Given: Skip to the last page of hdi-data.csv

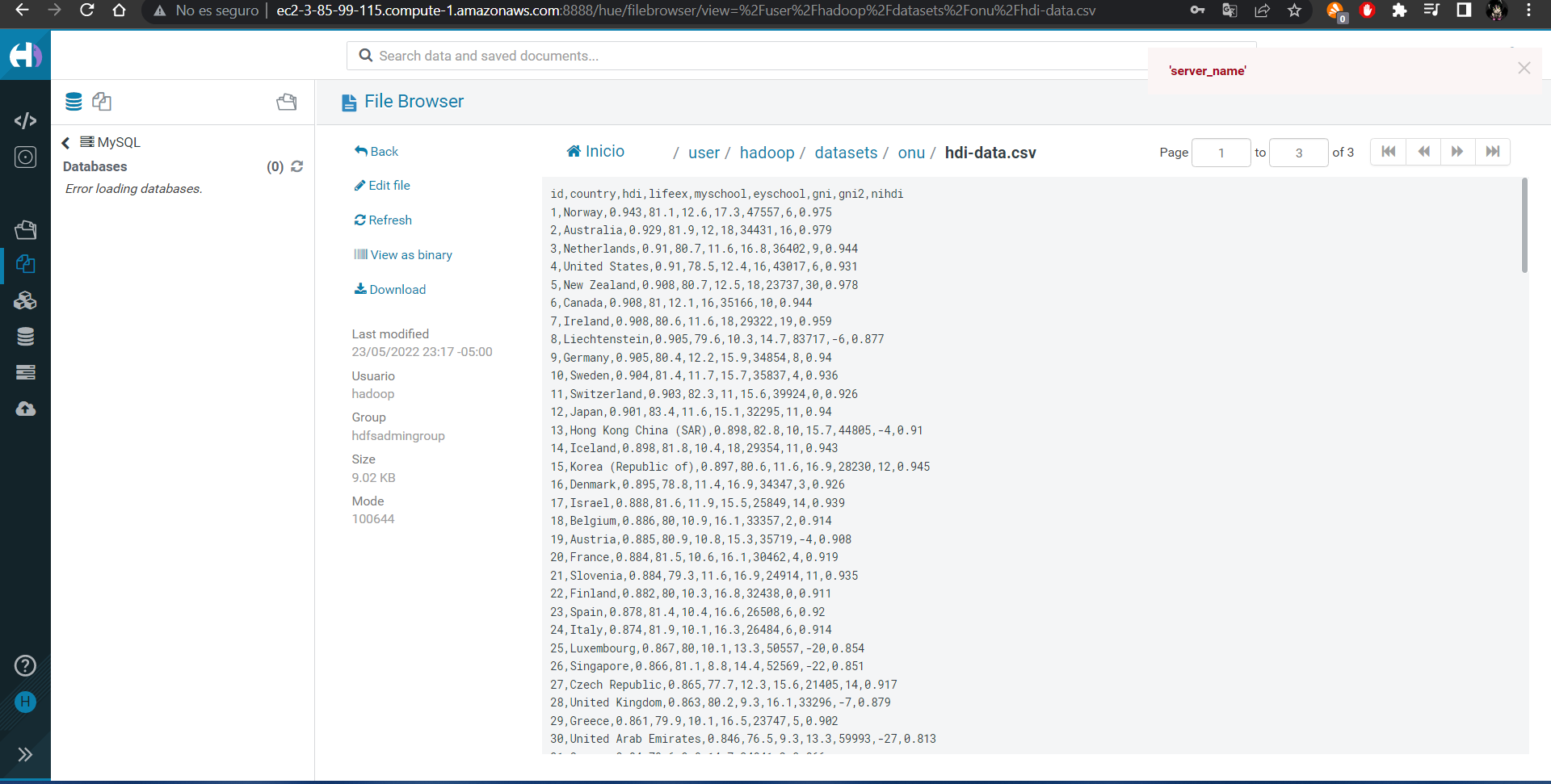Looking at the screenshot, I should [1493, 152].
